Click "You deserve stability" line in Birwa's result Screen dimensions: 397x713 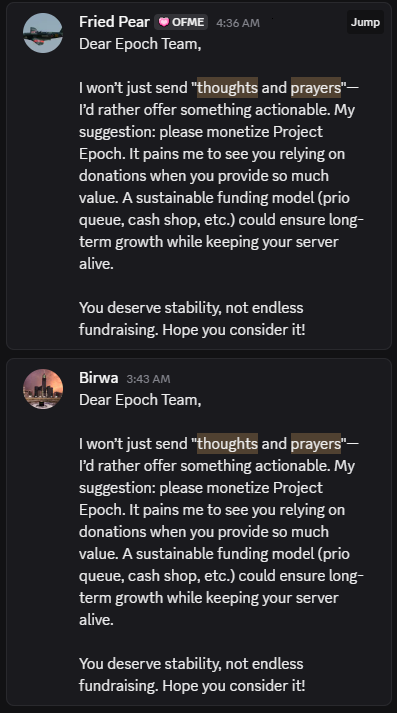pos(191,664)
